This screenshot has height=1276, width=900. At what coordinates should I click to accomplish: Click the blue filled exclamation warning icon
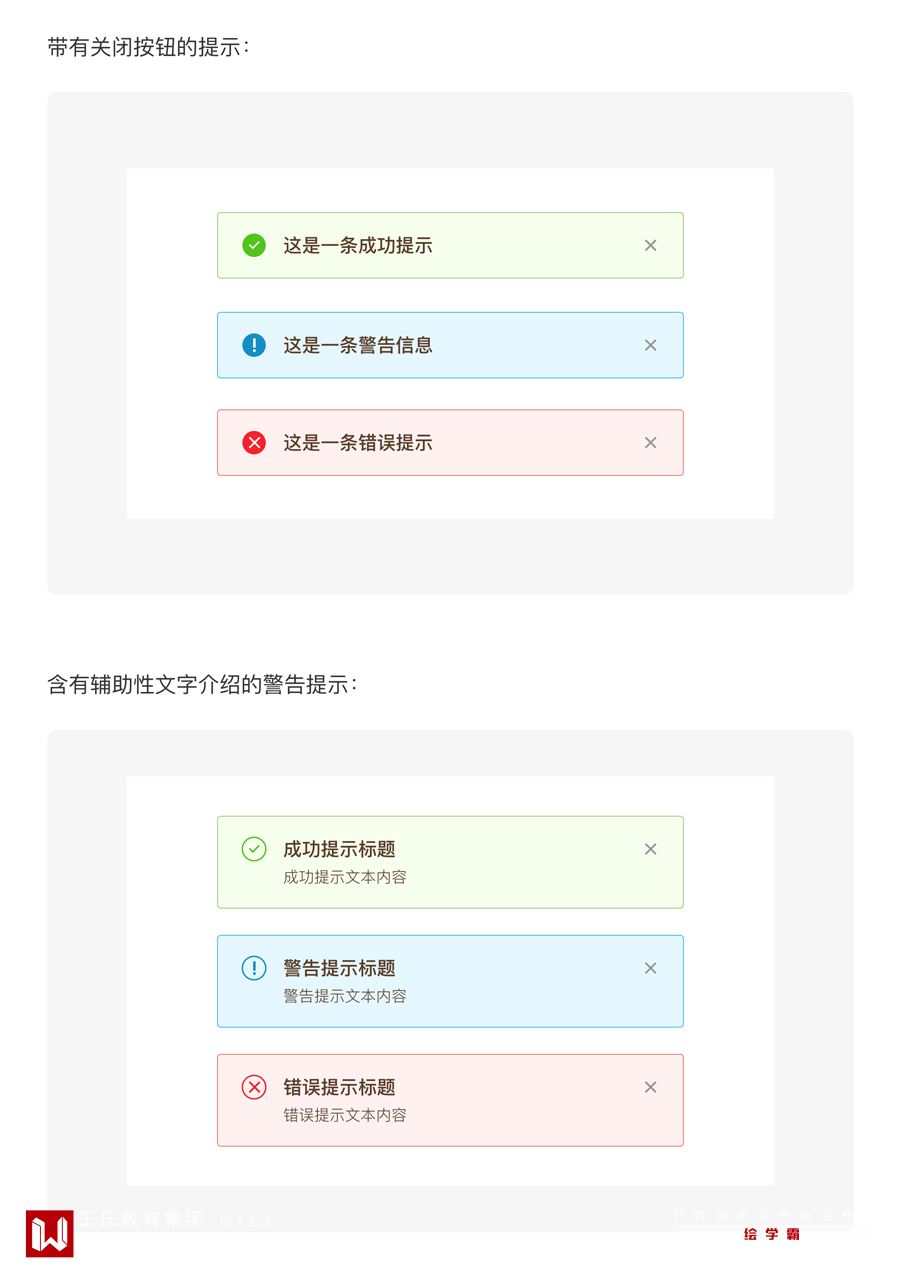pyautogui.click(x=254, y=345)
